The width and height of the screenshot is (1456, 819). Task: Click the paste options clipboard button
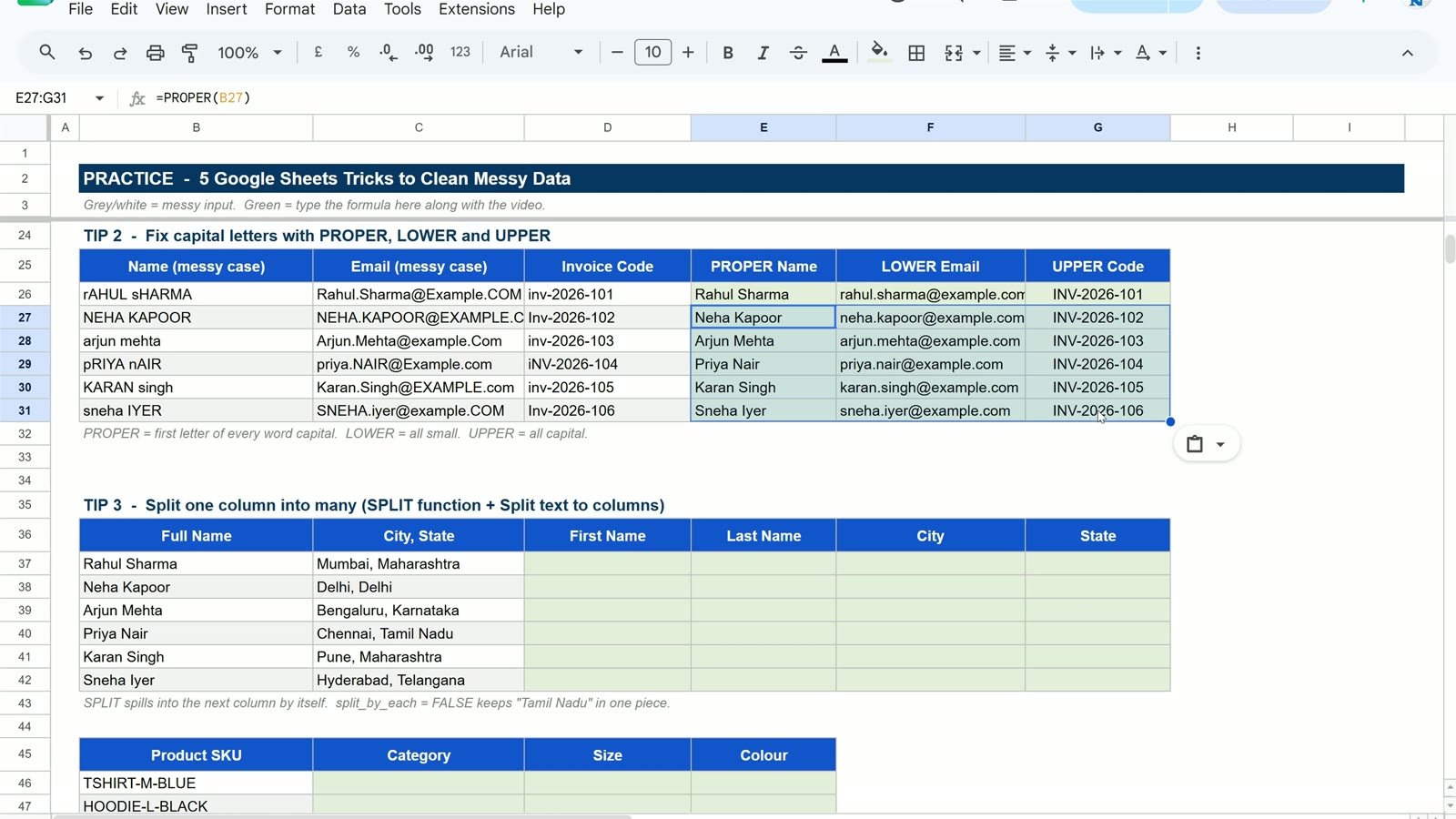(1206, 444)
